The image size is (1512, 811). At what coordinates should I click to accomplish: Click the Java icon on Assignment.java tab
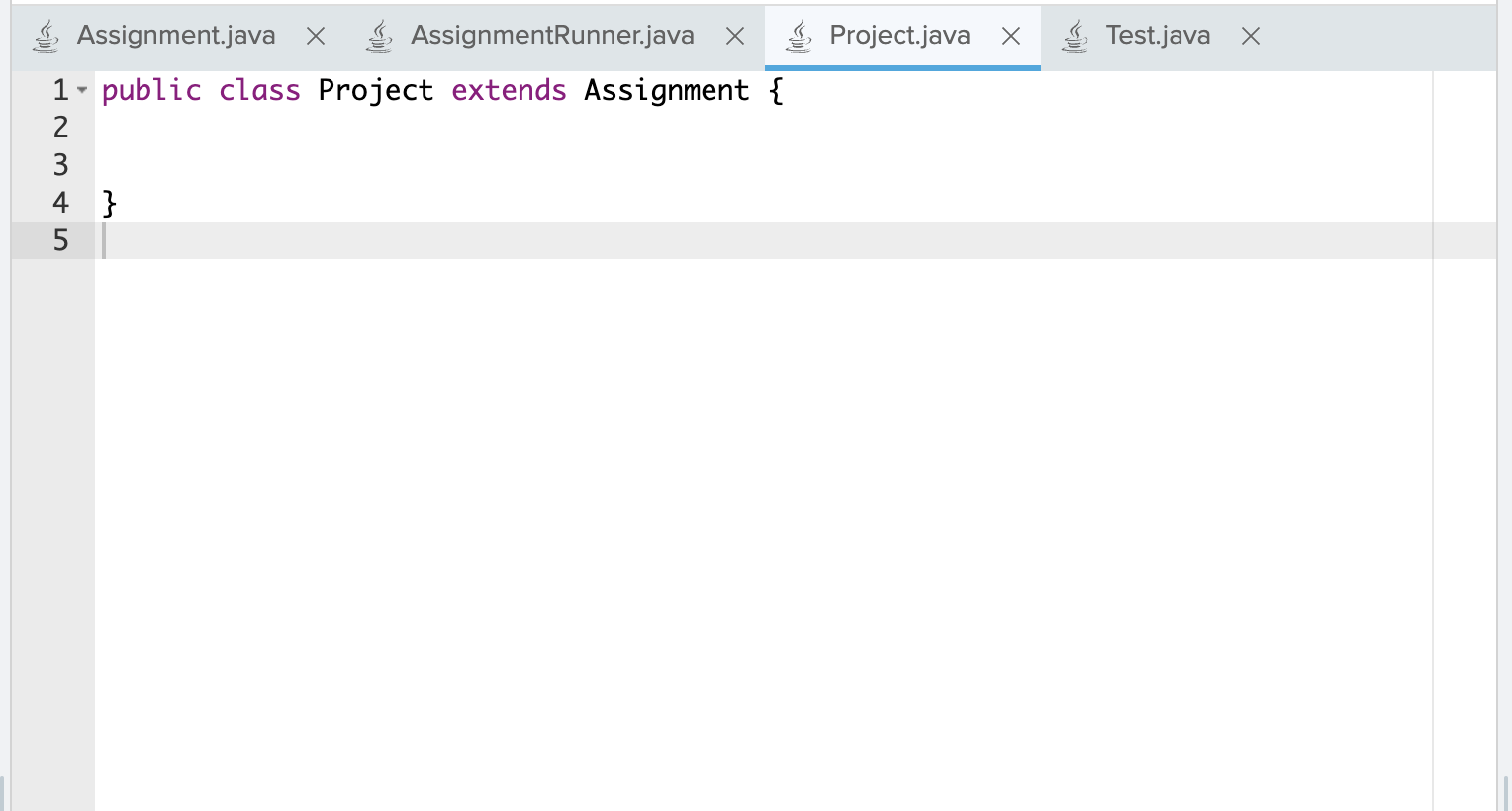pyautogui.click(x=46, y=34)
